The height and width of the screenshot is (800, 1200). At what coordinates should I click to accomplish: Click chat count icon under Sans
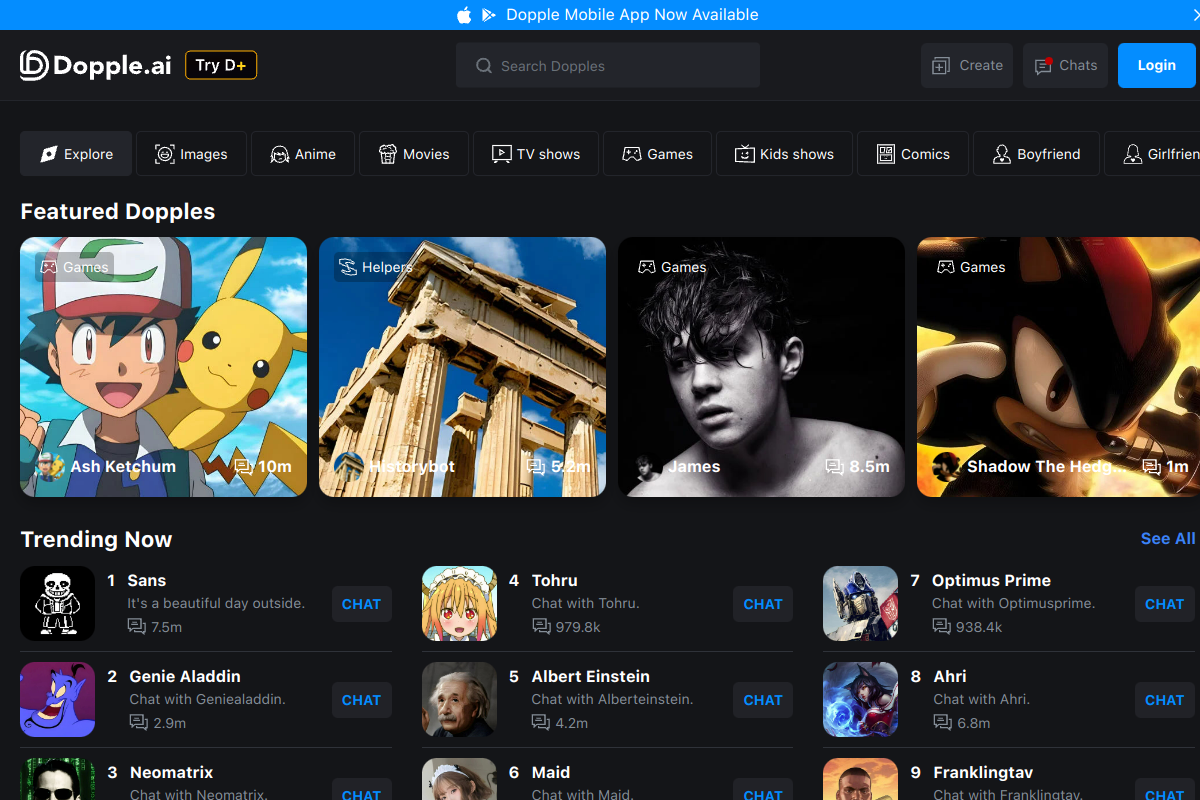pyautogui.click(x=137, y=627)
